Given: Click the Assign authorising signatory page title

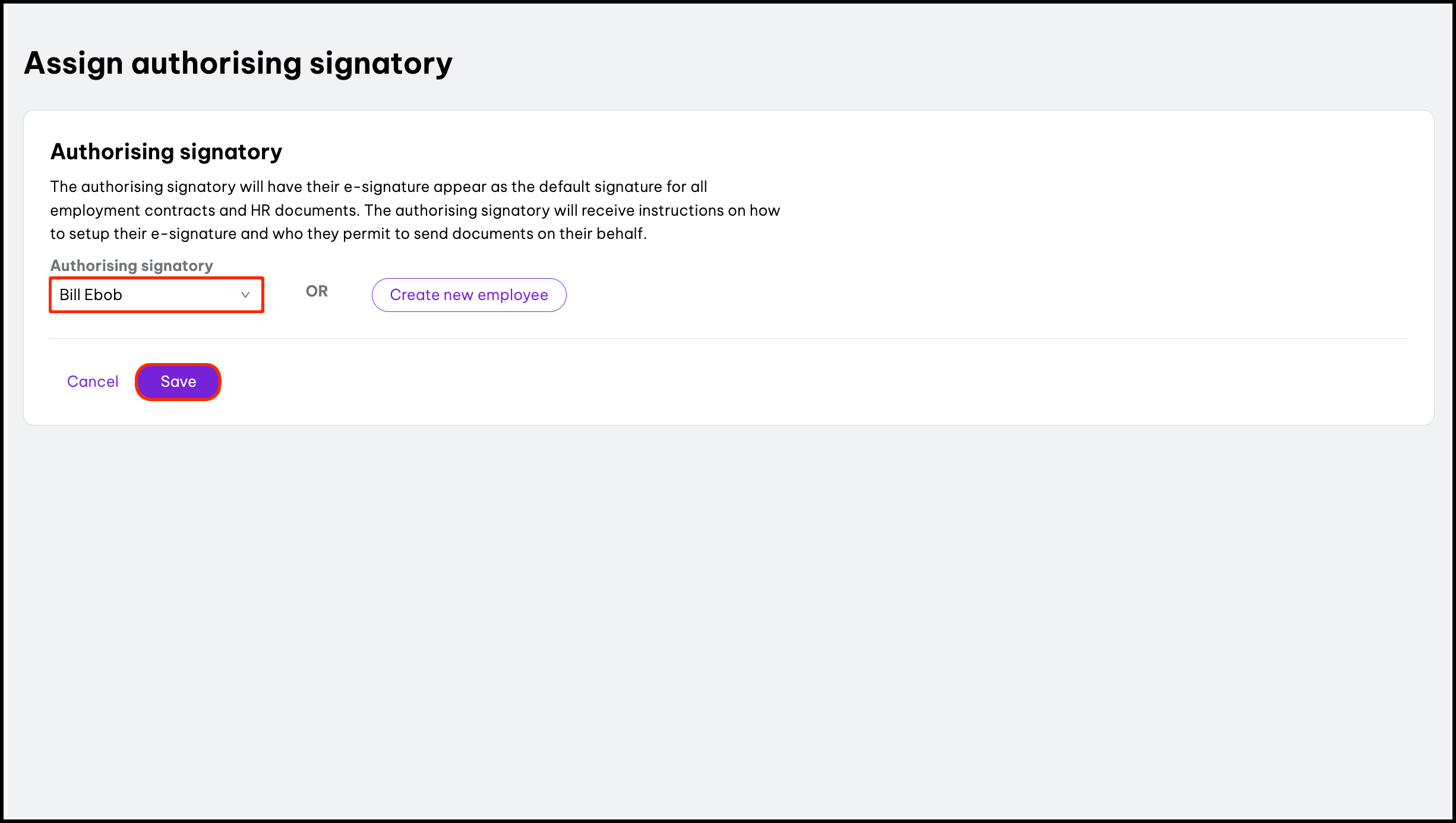Looking at the screenshot, I should (238, 63).
